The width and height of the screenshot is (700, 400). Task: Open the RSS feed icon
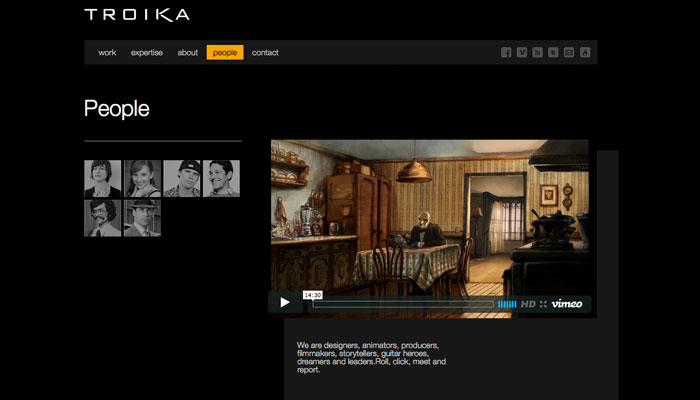point(538,52)
